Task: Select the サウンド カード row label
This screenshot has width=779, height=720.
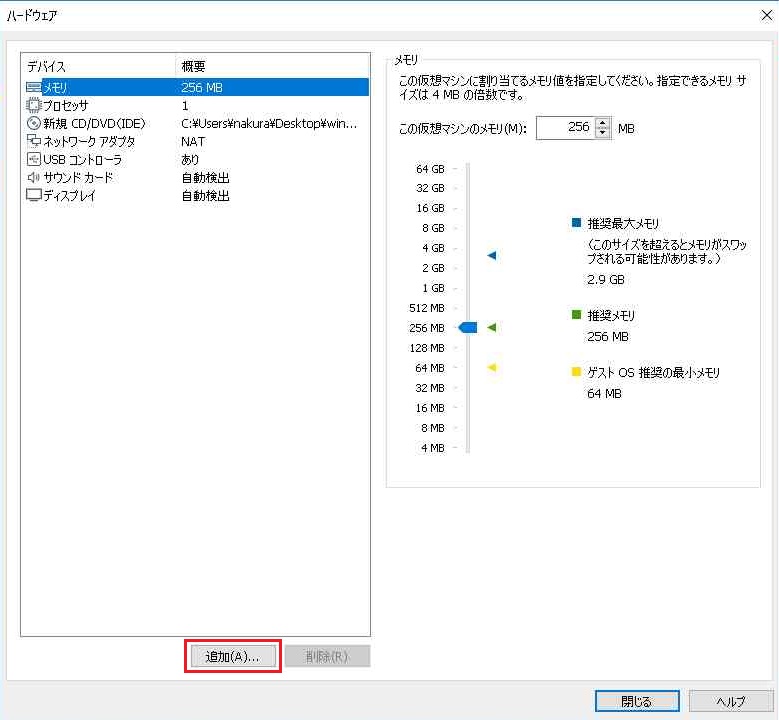Action: pos(78,177)
